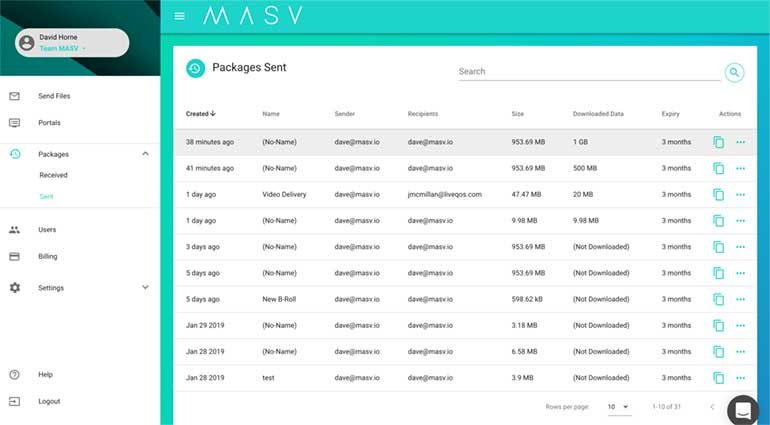This screenshot has height=425, width=770.
Task: Open Portals in the sidebar
Action: [x=48, y=123]
